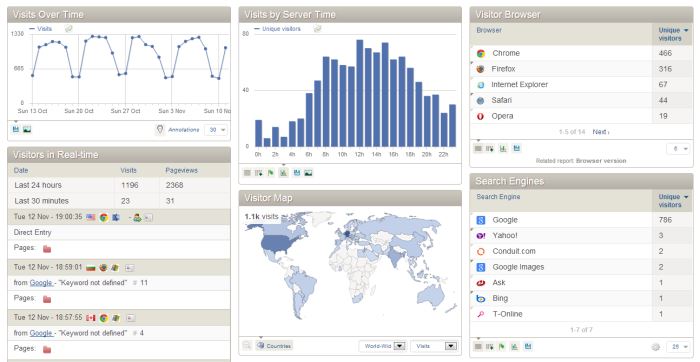
Task: Click the Pages folder icon for the 18:59:01 visit
Action: tap(47, 300)
